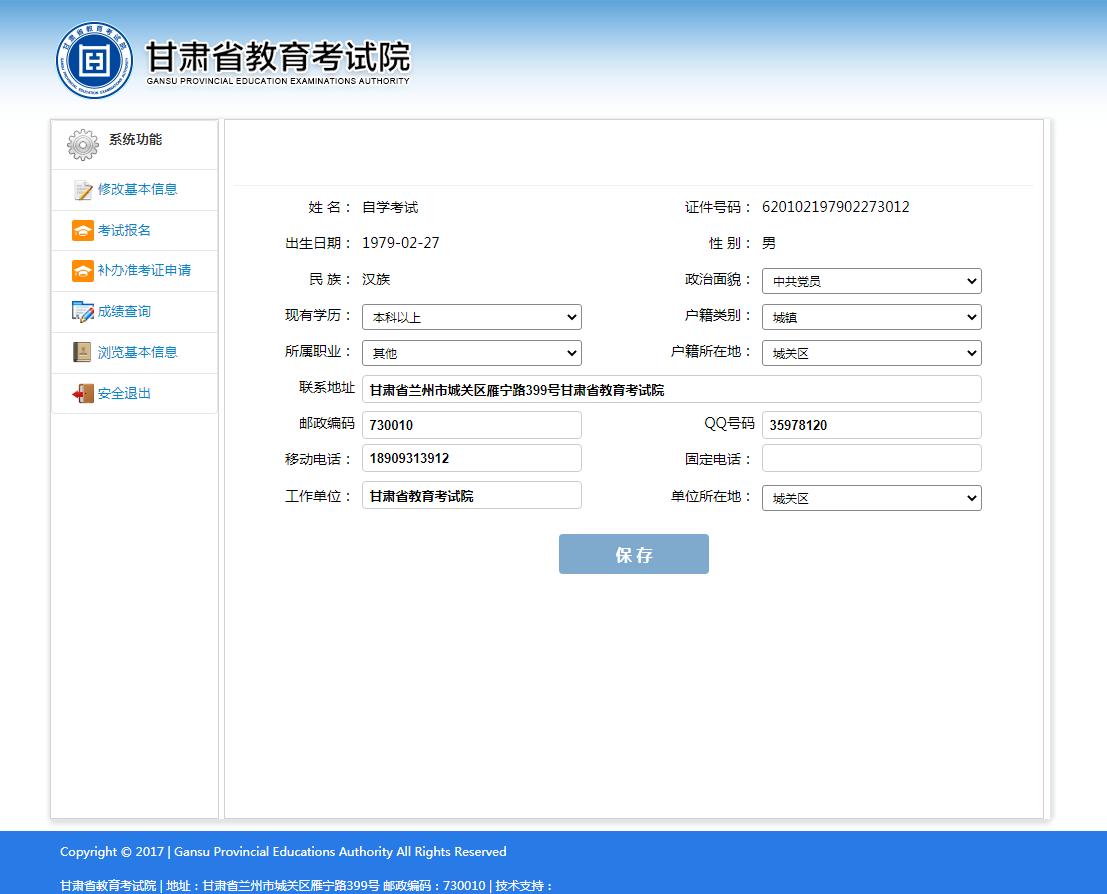This screenshot has width=1107, height=894.
Task: Expand the 现有学历 dropdown
Action: tap(471, 318)
